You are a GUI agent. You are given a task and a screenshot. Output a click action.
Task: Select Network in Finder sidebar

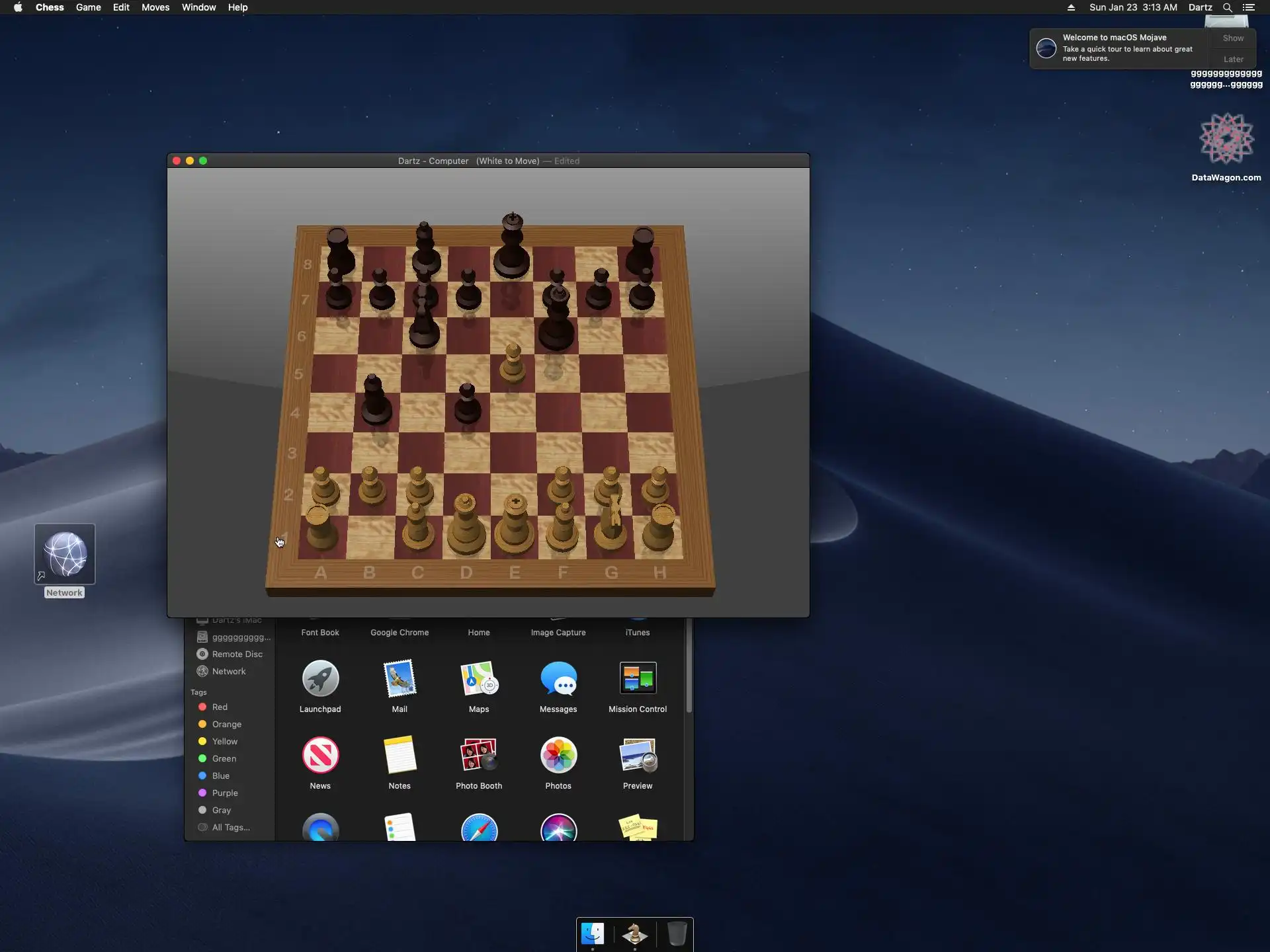[229, 671]
